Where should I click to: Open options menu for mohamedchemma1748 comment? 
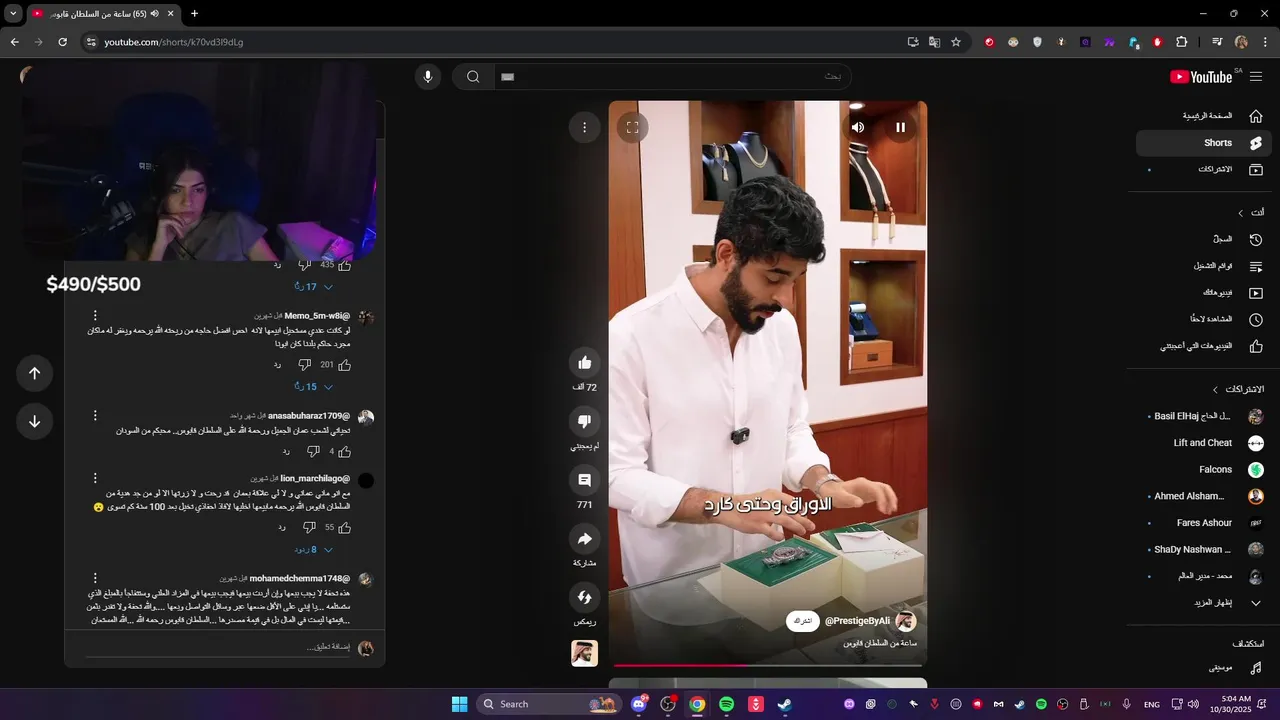pyautogui.click(x=95, y=578)
